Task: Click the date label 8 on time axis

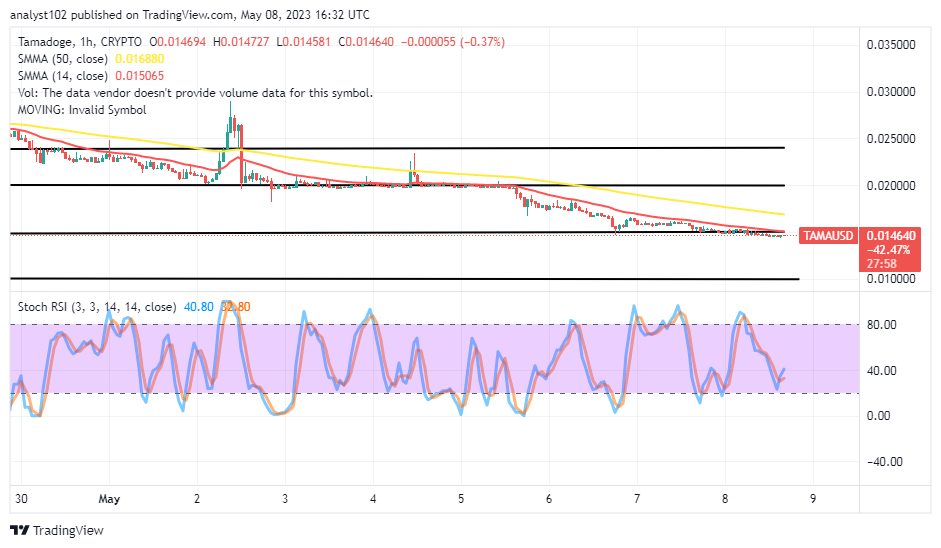Action: click(x=725, y=499)
